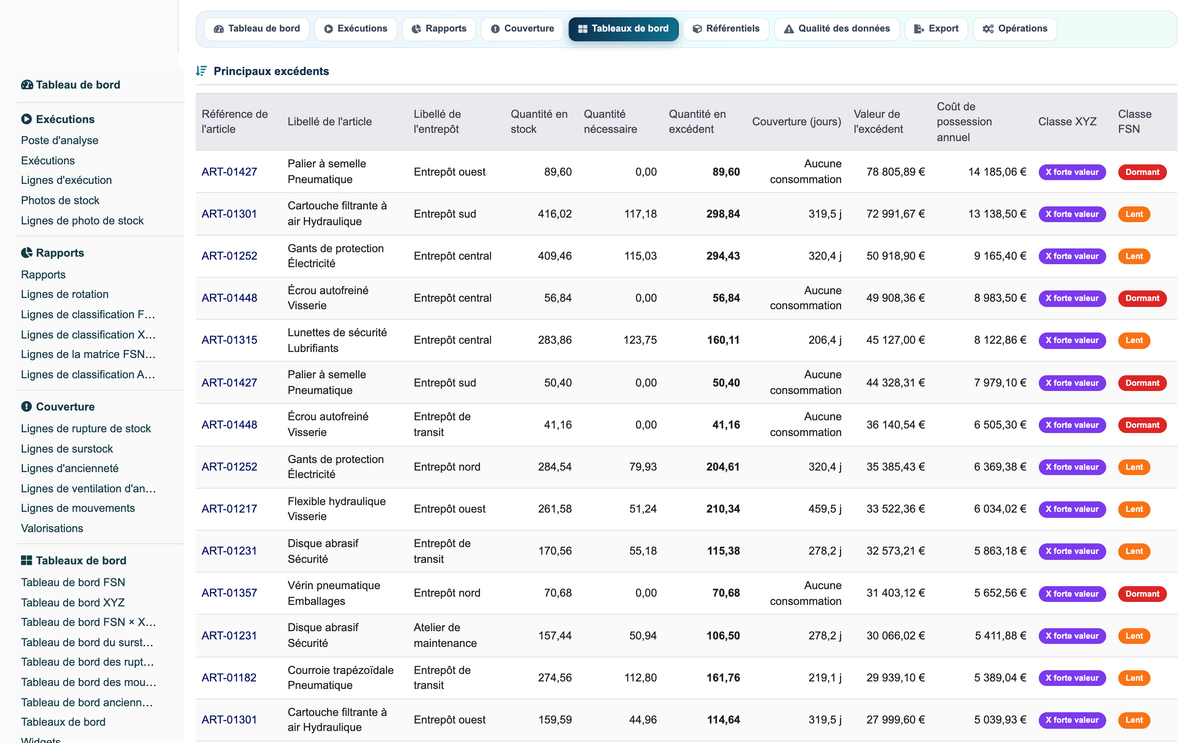1200x743 pixels.
Task: Open article link ART-01217
Action: click(x=229, y=509)
